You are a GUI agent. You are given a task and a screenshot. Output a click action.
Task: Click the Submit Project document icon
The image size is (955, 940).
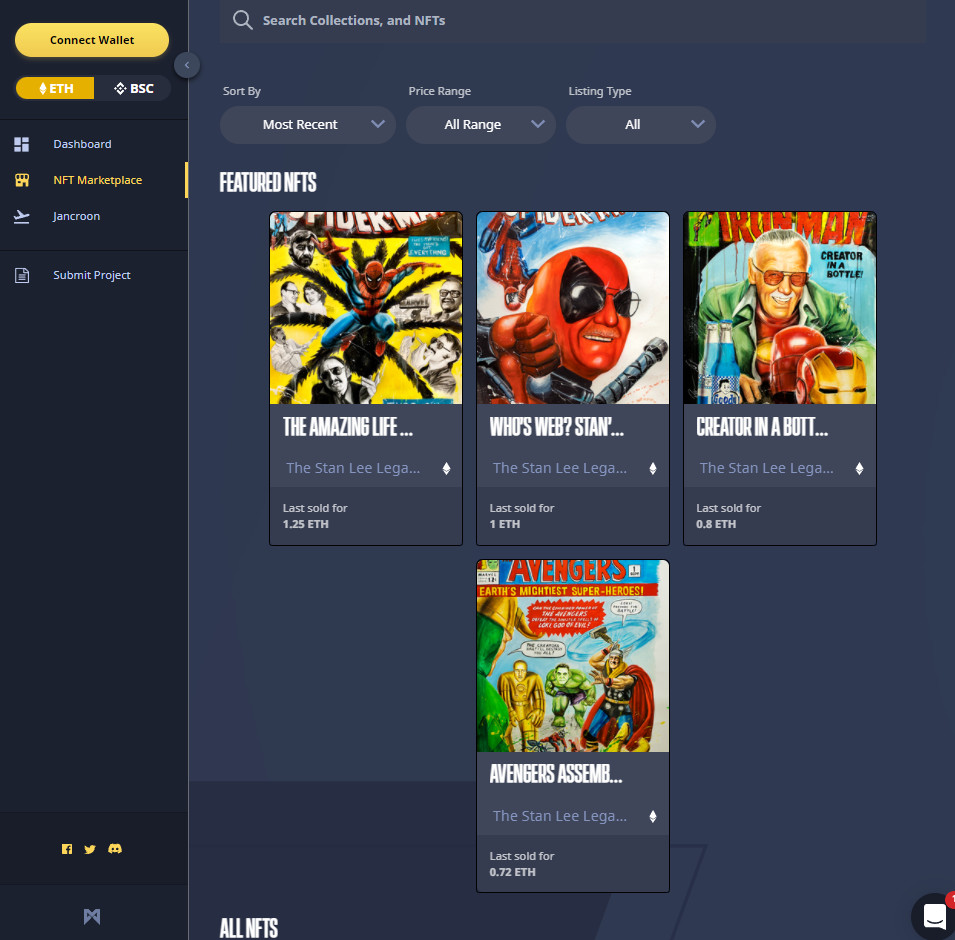22,275
